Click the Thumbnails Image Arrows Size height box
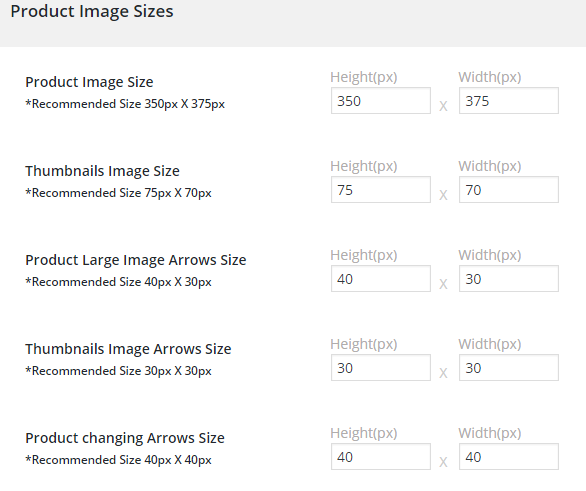 pos(380,368)
